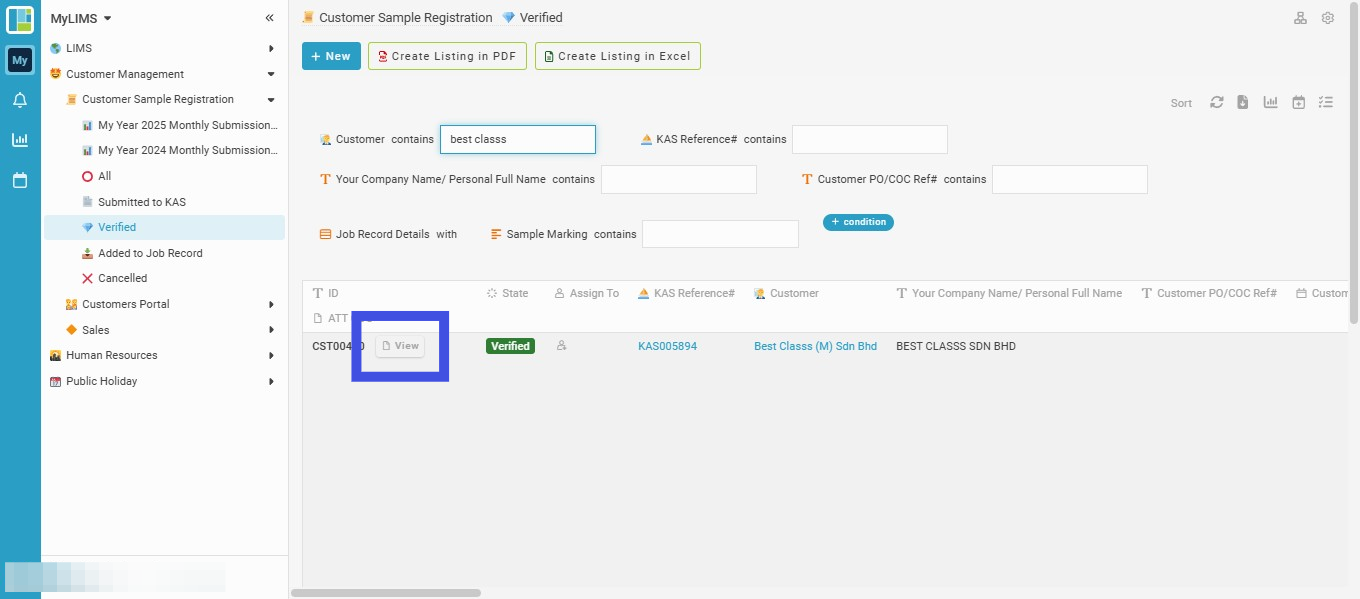Click the KAS Reference# filter field
This screenshot has height=599, width=1360.
click(870, 139)
